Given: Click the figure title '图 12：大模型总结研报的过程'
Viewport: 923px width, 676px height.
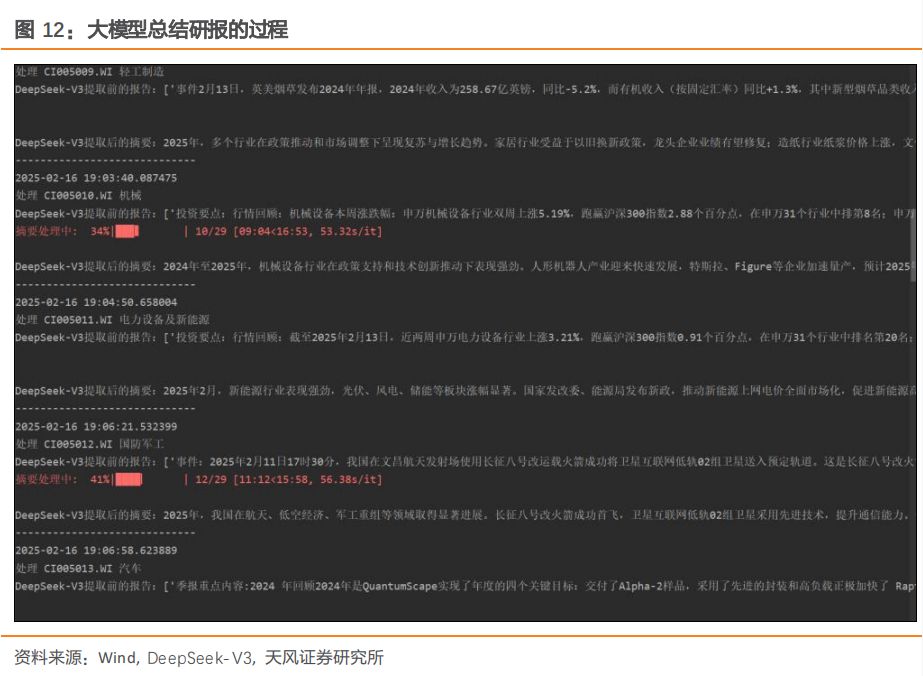Looking at the screenshot, I should coord(151,29).
